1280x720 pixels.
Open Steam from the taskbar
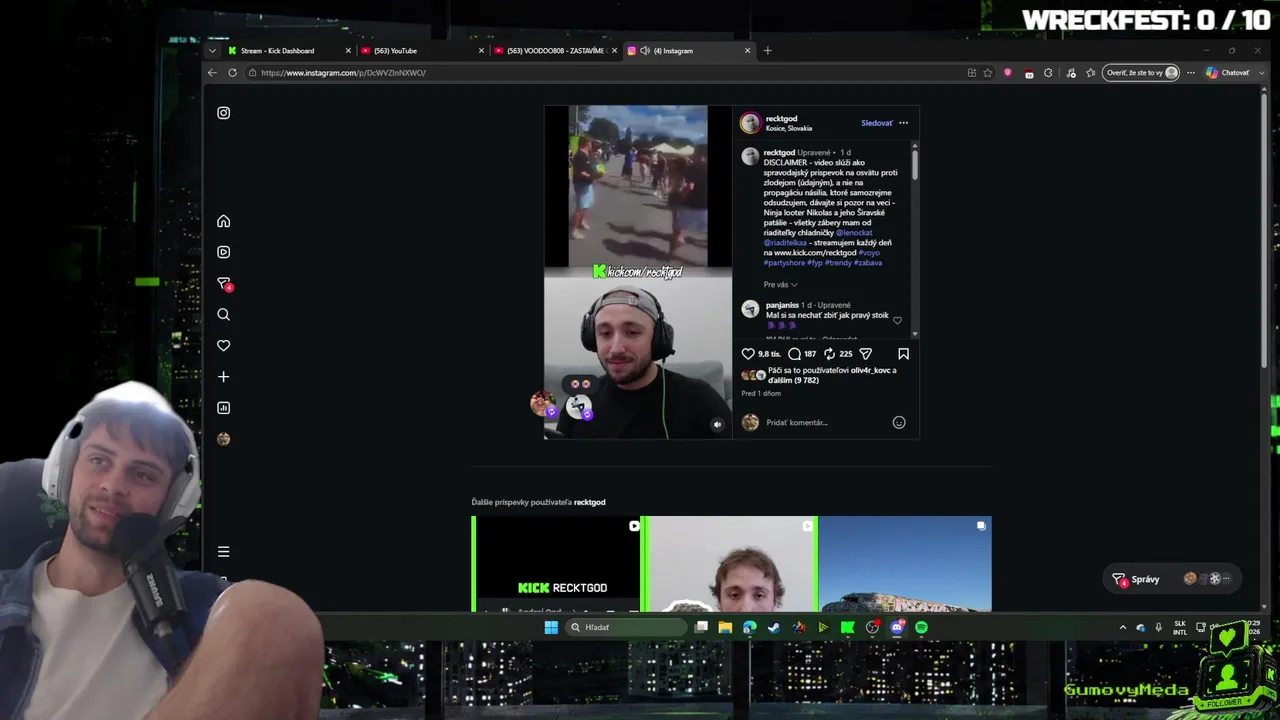(x=774, y=628)
